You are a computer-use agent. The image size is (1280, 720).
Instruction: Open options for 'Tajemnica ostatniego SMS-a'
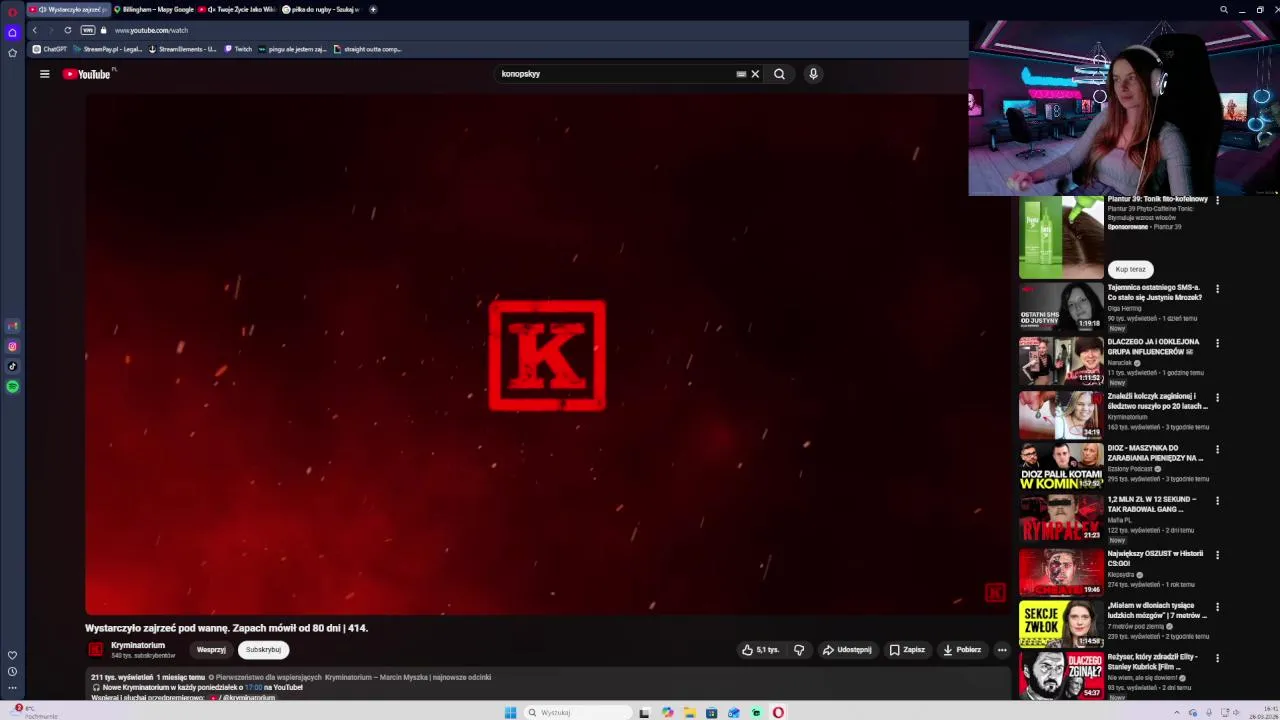(x=1217, y=289)
